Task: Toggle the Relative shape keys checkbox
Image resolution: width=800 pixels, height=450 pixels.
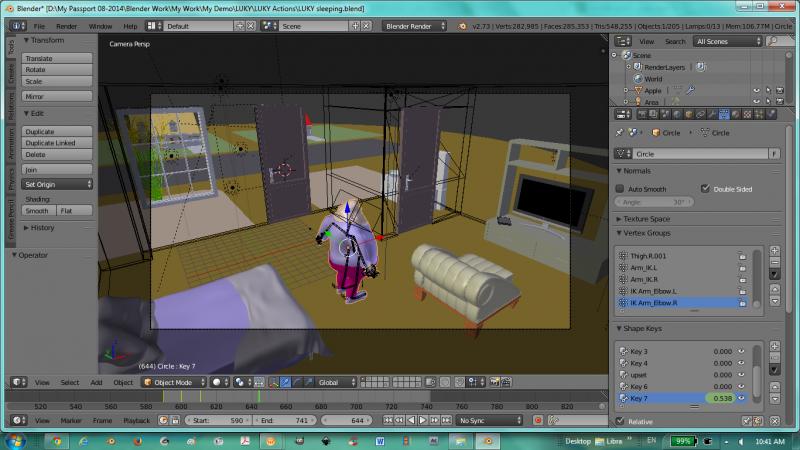Action: tap(620, 421)
